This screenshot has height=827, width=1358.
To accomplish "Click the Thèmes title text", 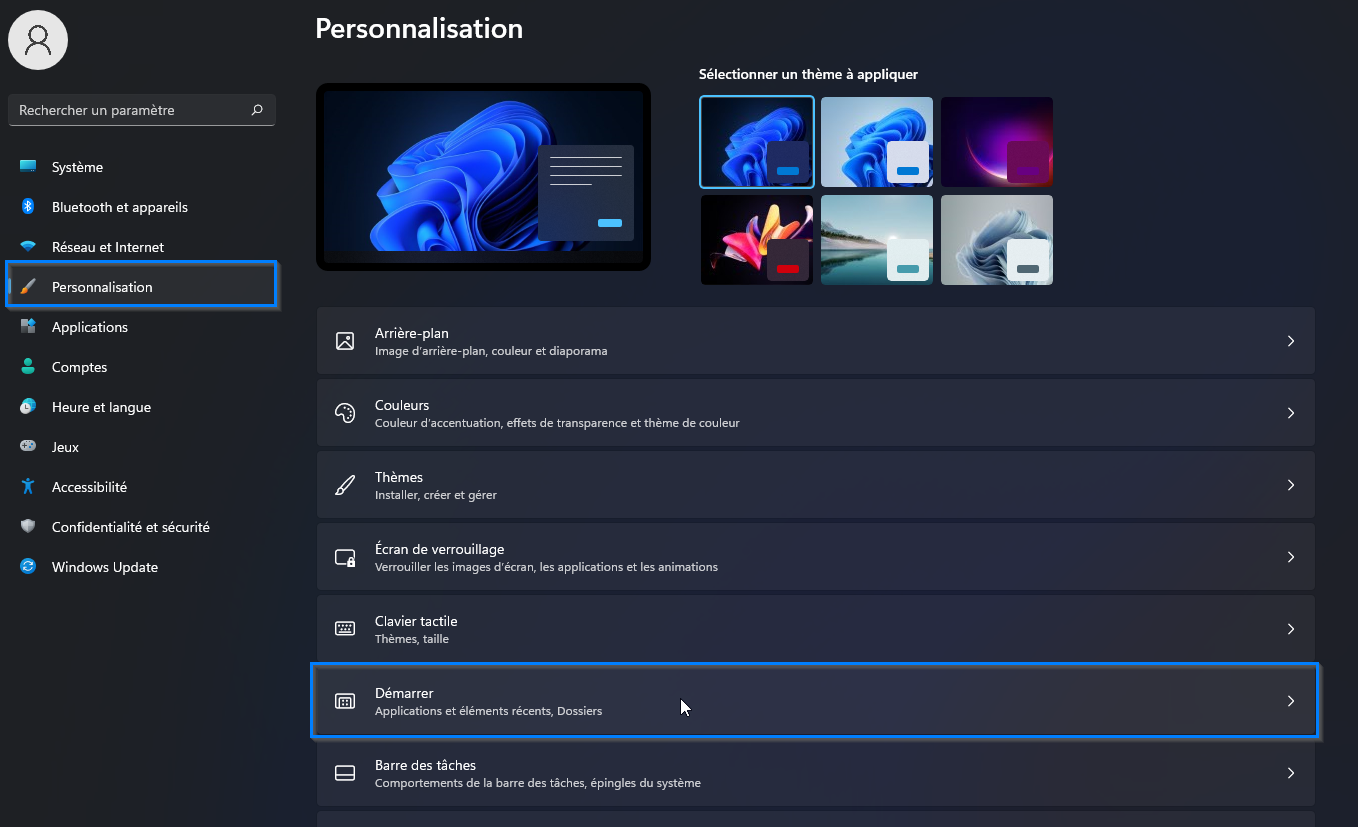I will 399,477.
